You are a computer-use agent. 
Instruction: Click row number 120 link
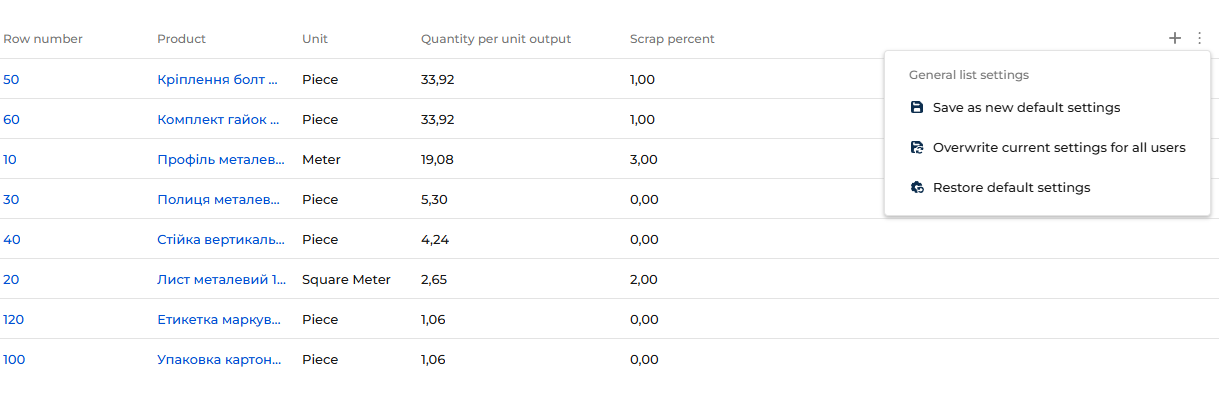[14, 319]
